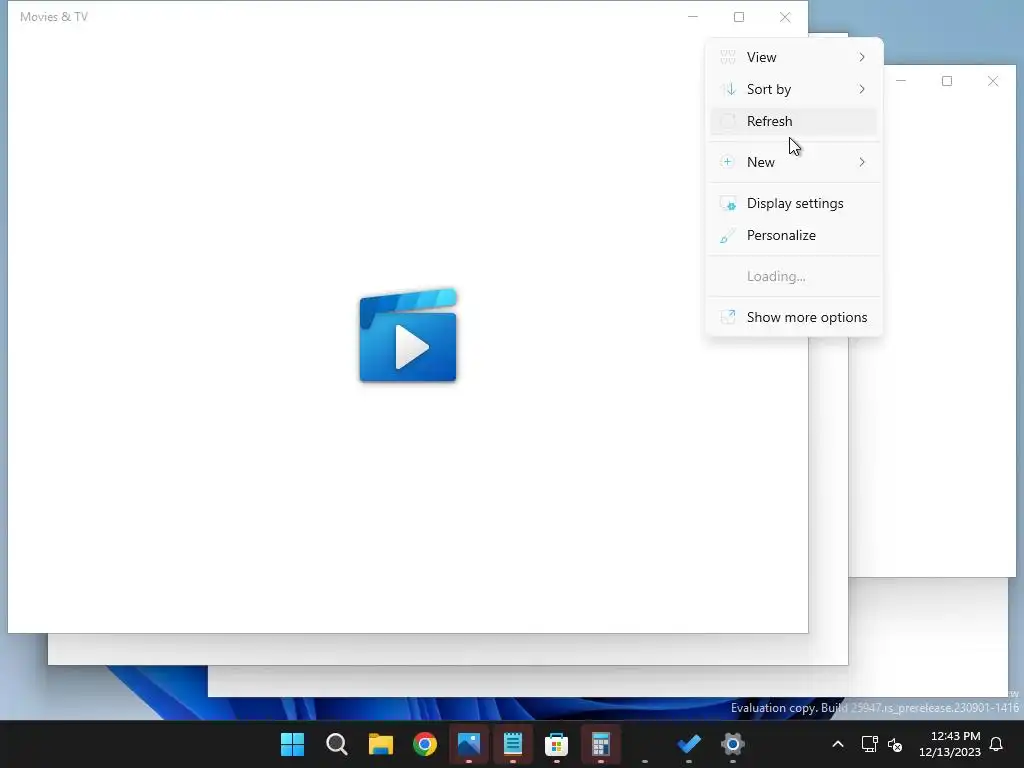Open the notification bell
1024x768 pixels.
997,744
